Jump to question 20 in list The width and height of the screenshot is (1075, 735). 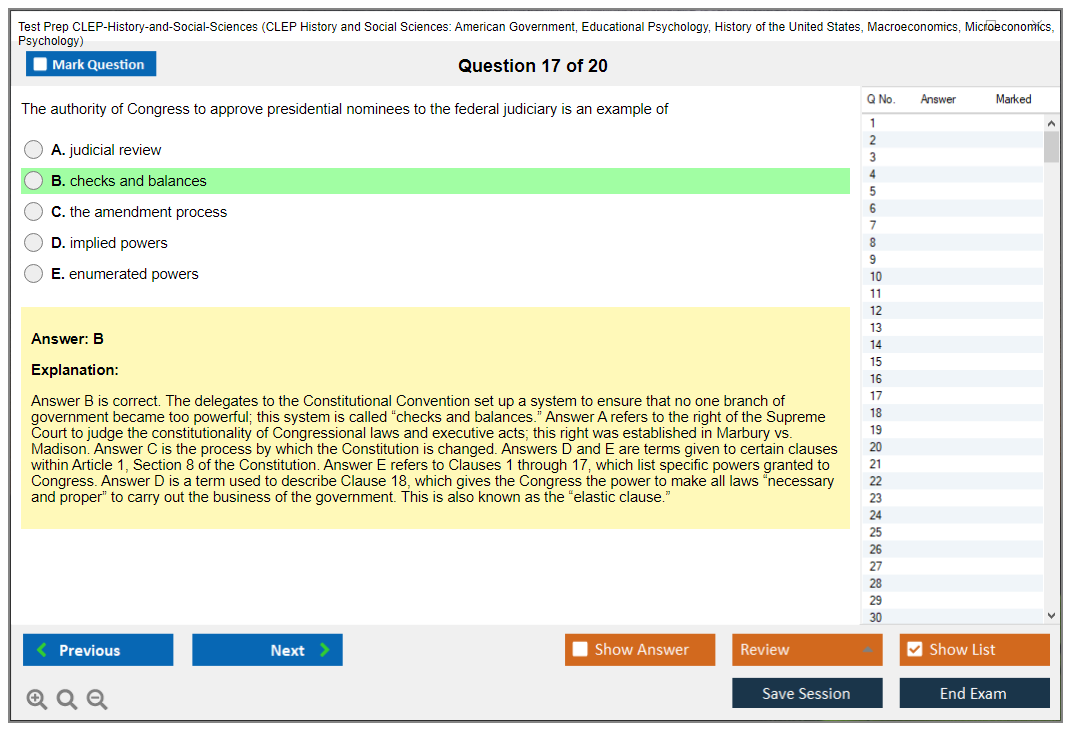point(876,447)
